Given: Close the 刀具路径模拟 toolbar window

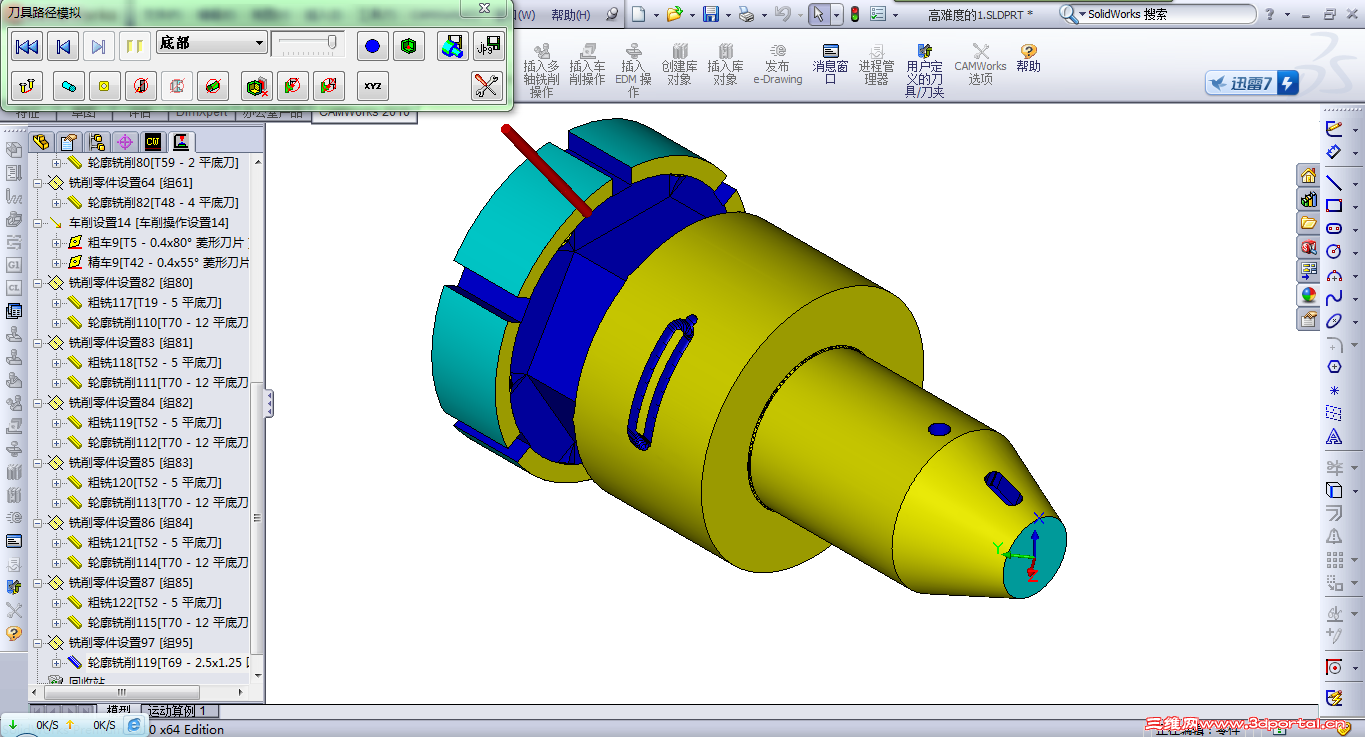Looking at the screenshot, I should click(x=484, y=8).
